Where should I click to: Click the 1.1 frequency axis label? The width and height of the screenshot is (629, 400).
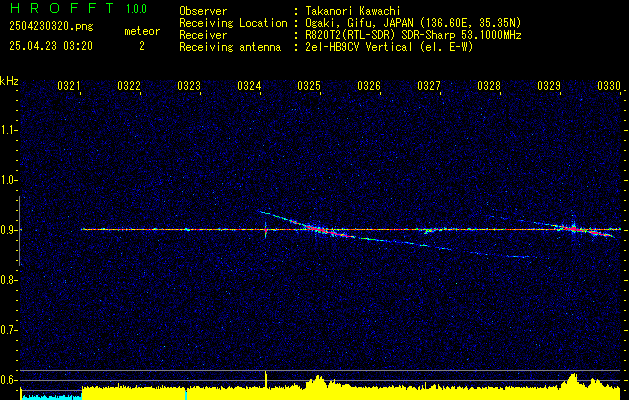pos(9,130)
